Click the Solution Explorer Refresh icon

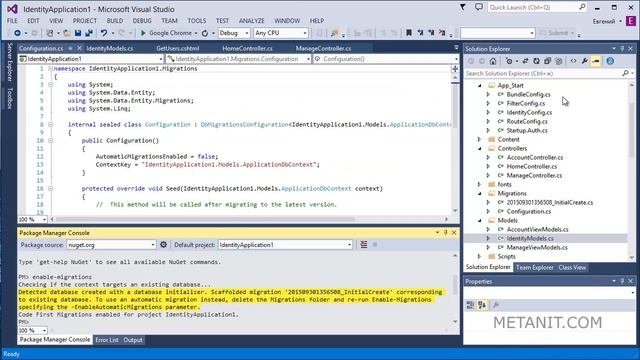click(536, 61)
